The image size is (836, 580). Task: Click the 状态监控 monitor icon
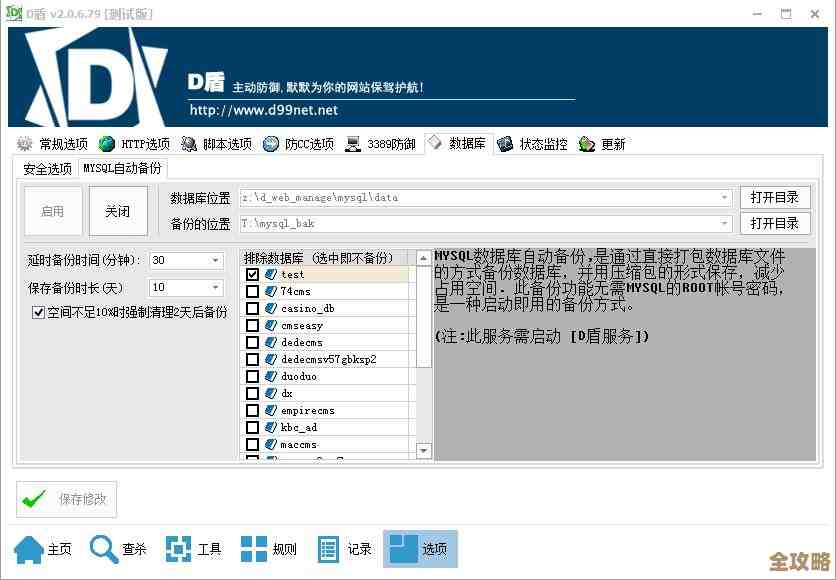(505, 144)
